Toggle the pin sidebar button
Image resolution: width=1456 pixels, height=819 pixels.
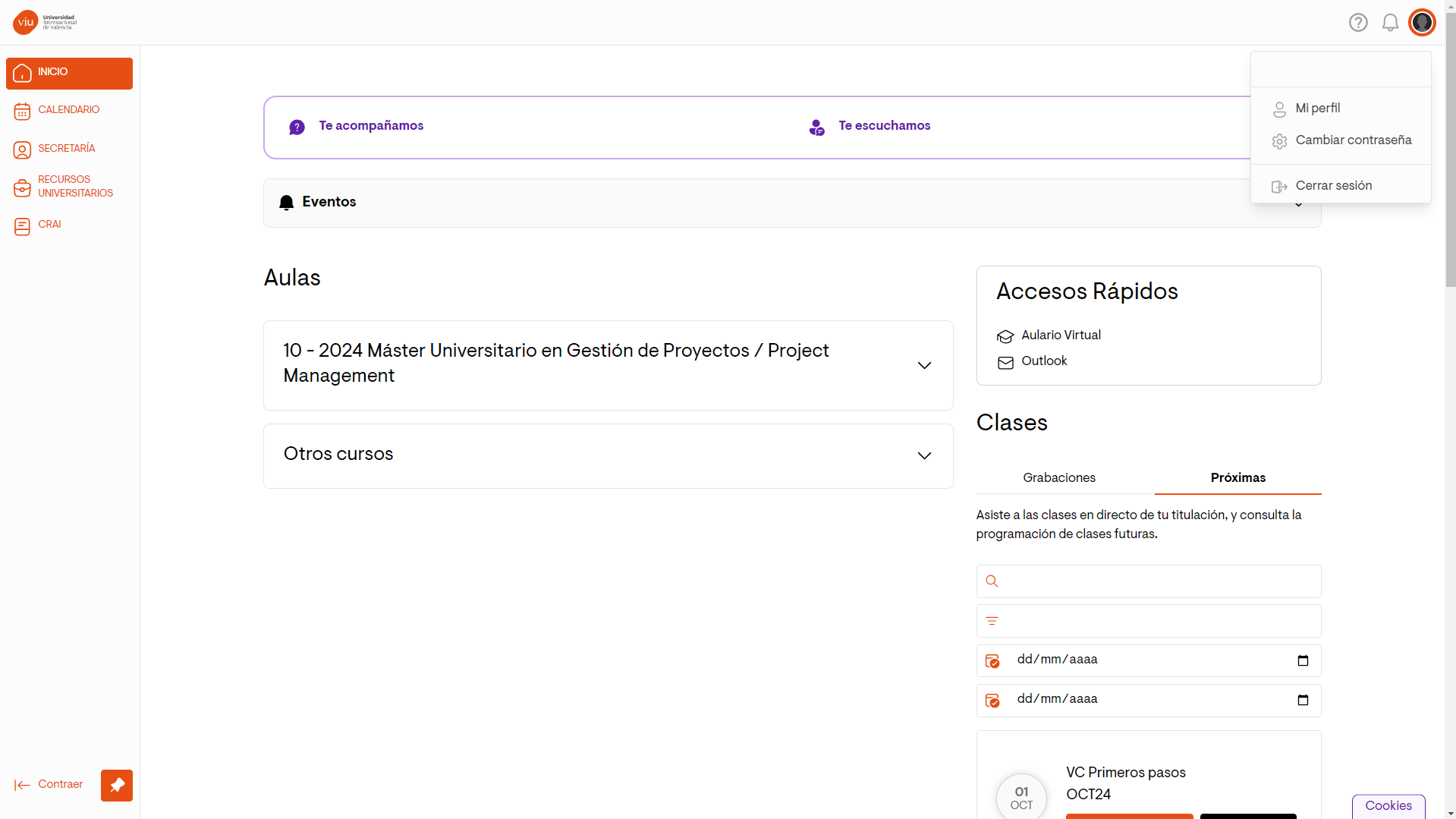[117, 786]
